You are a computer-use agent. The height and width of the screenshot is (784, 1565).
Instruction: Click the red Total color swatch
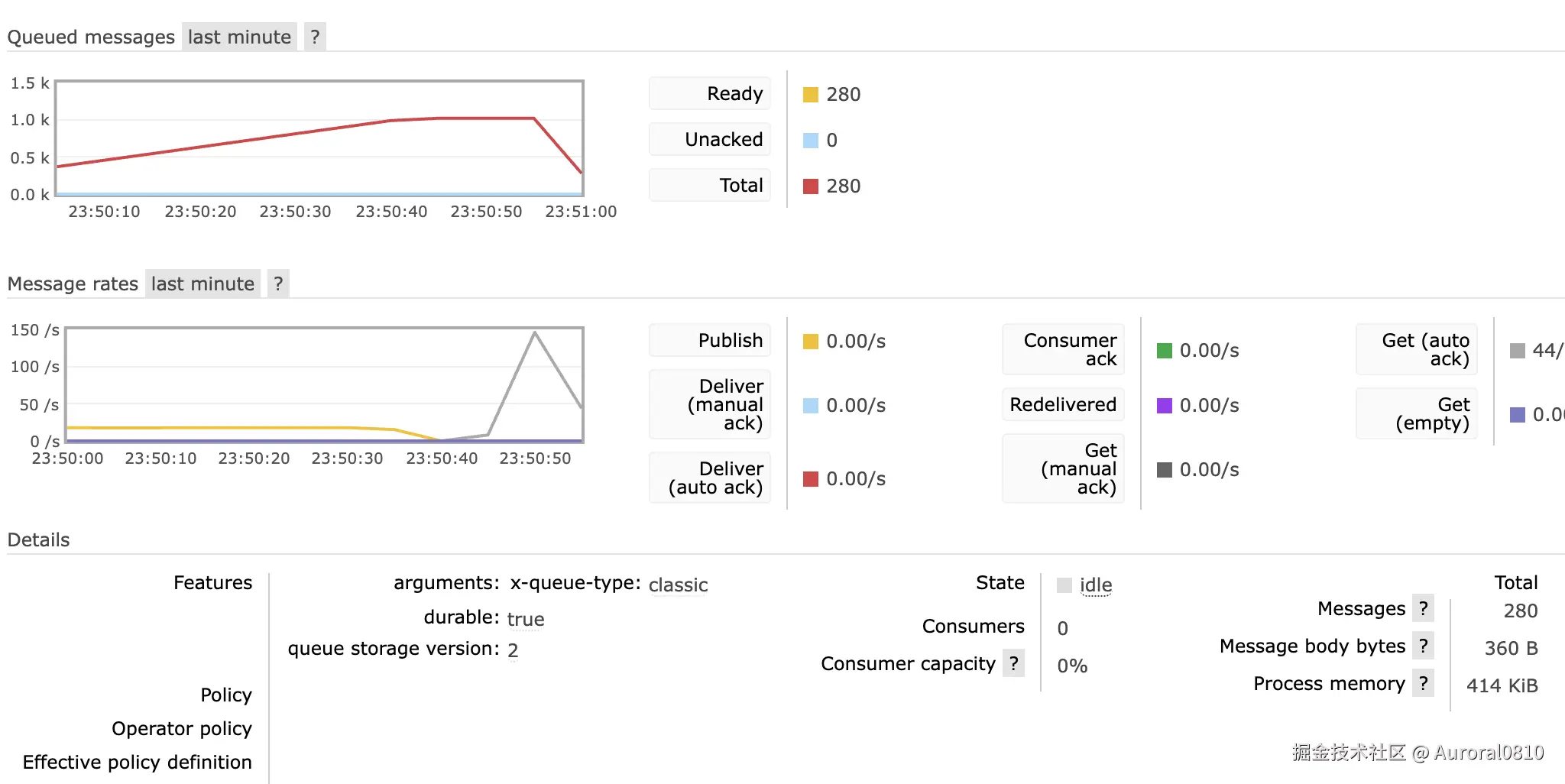point(811,186)
